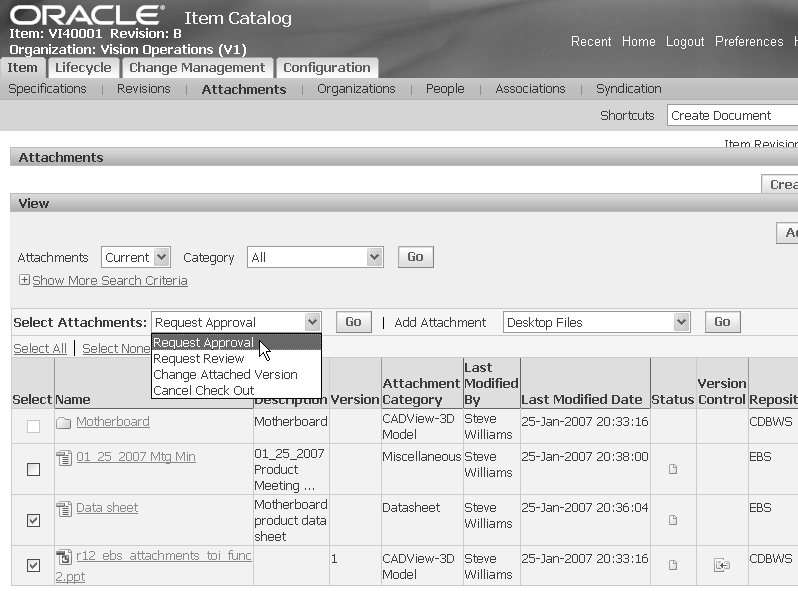
Task: Choose Request Review from the dropdown list
Action: coord(237,359)
